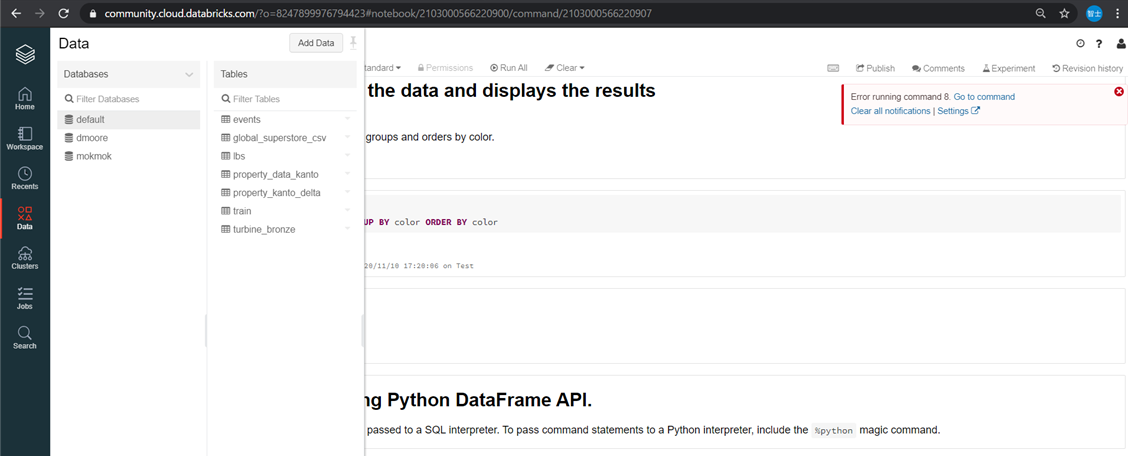Viewport: 1128px width, 456px height.
Task: Open the global_superstore_csv table
Action: (x=279, y=138)
